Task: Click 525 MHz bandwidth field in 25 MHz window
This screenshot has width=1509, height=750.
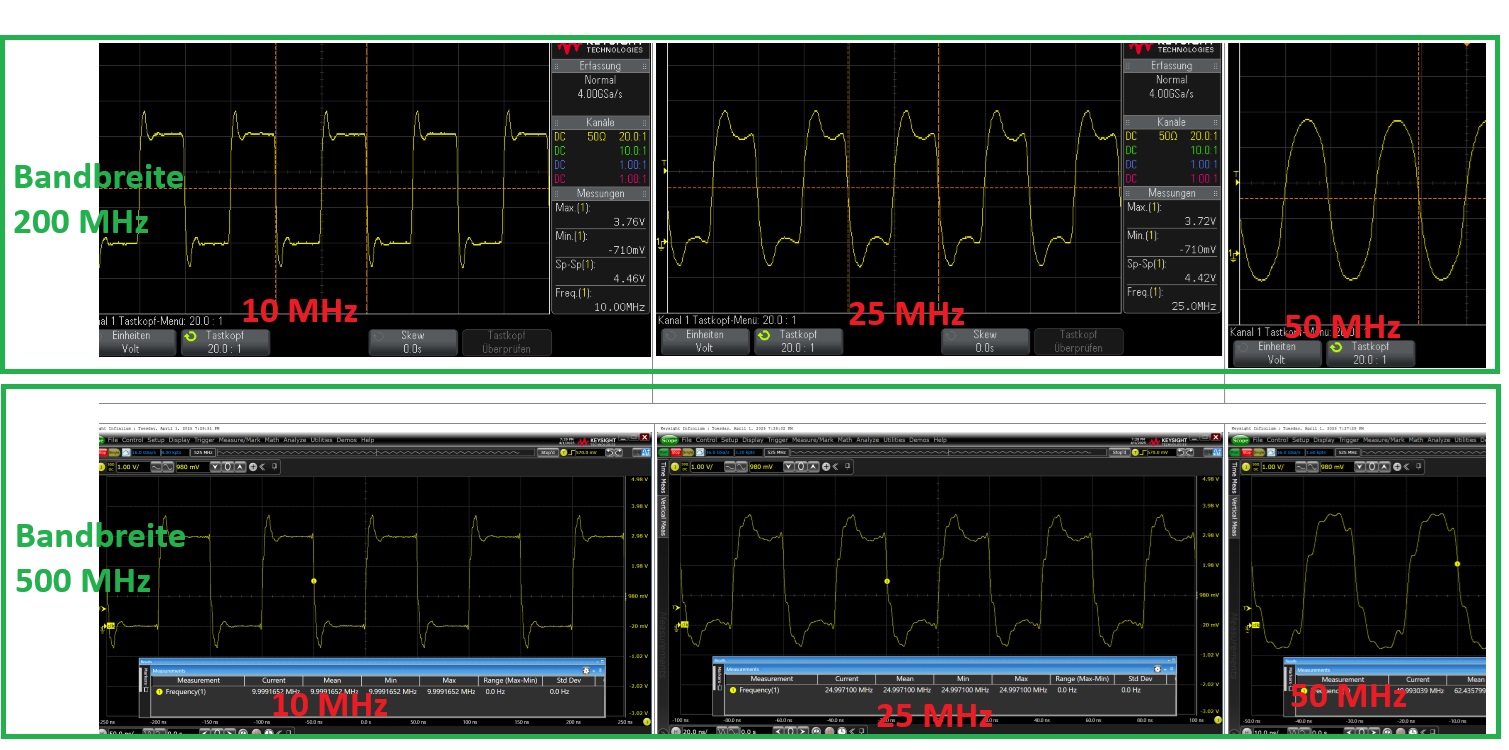Action: (777, 452)
